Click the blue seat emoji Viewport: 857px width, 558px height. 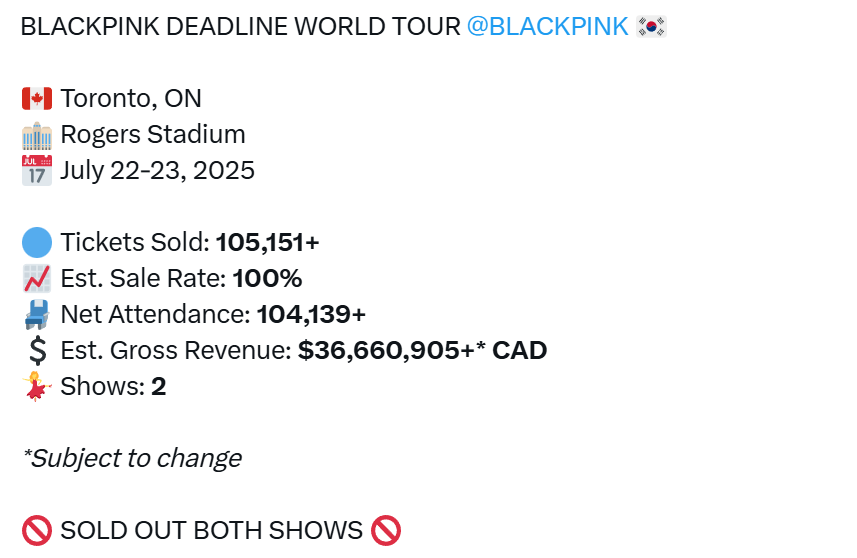pyautogui.click(x=37, y=314)
